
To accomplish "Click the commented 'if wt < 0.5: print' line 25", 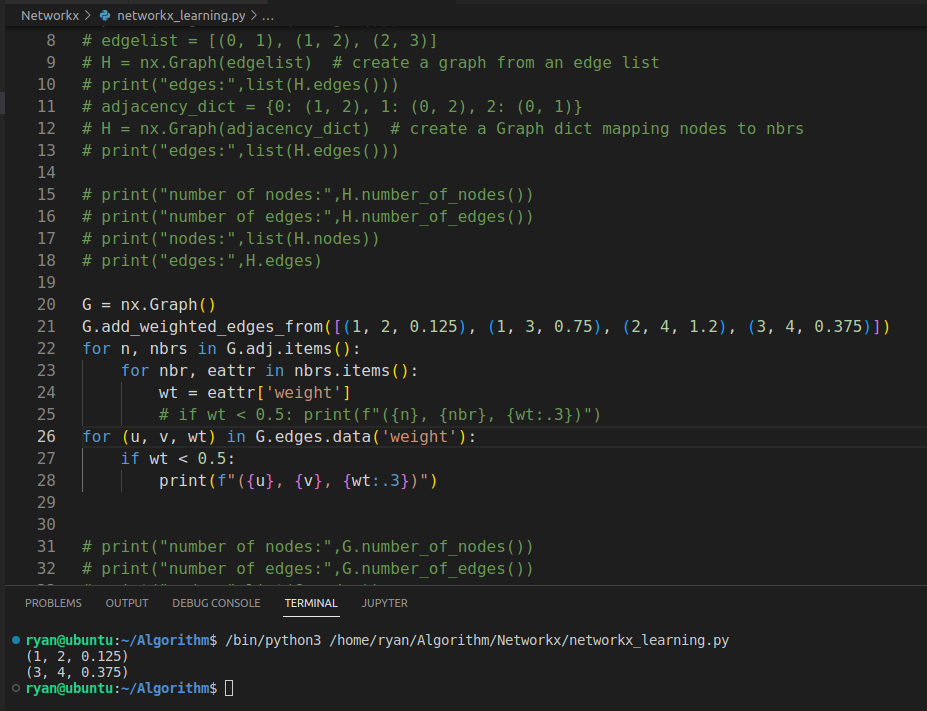I will click(x=380, y=414).
